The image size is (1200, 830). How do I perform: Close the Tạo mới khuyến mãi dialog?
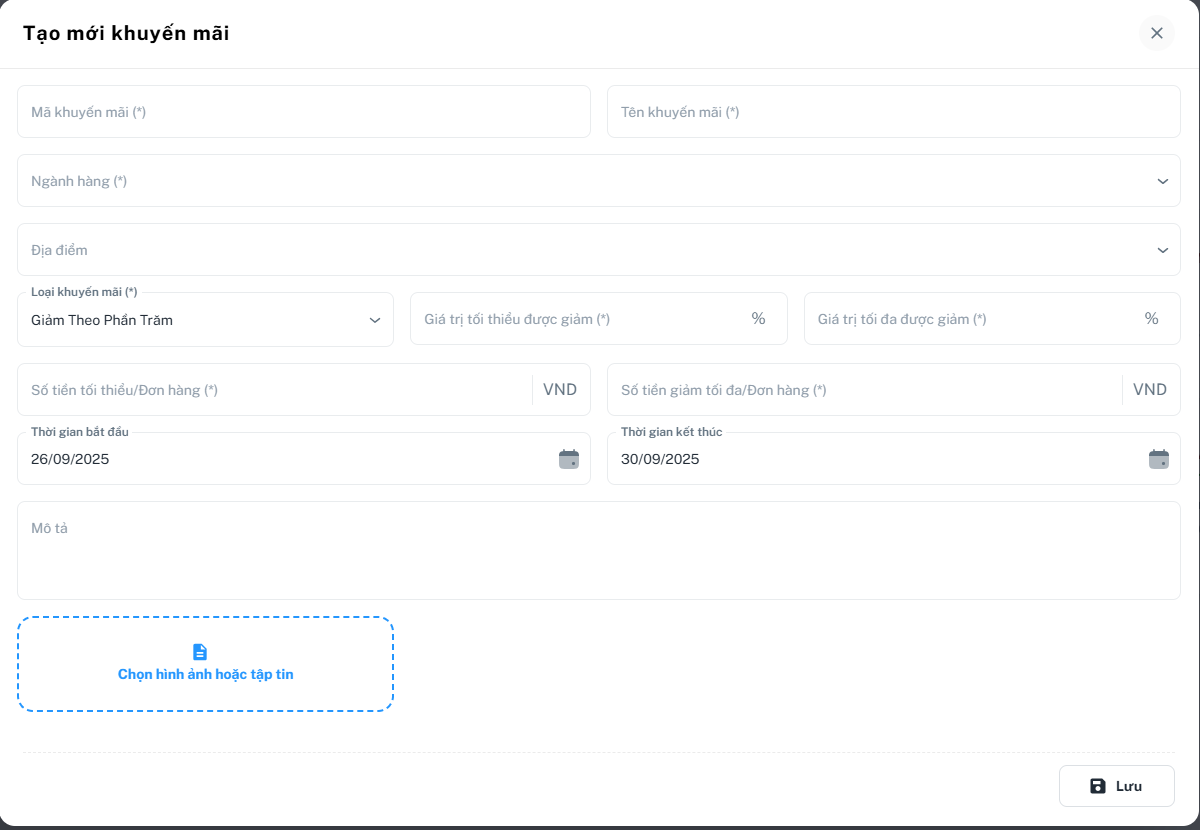[1156, 33]
